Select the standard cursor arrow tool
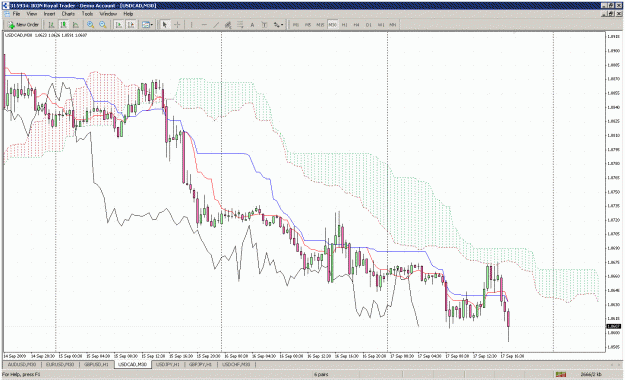 [x=165, y=25]
